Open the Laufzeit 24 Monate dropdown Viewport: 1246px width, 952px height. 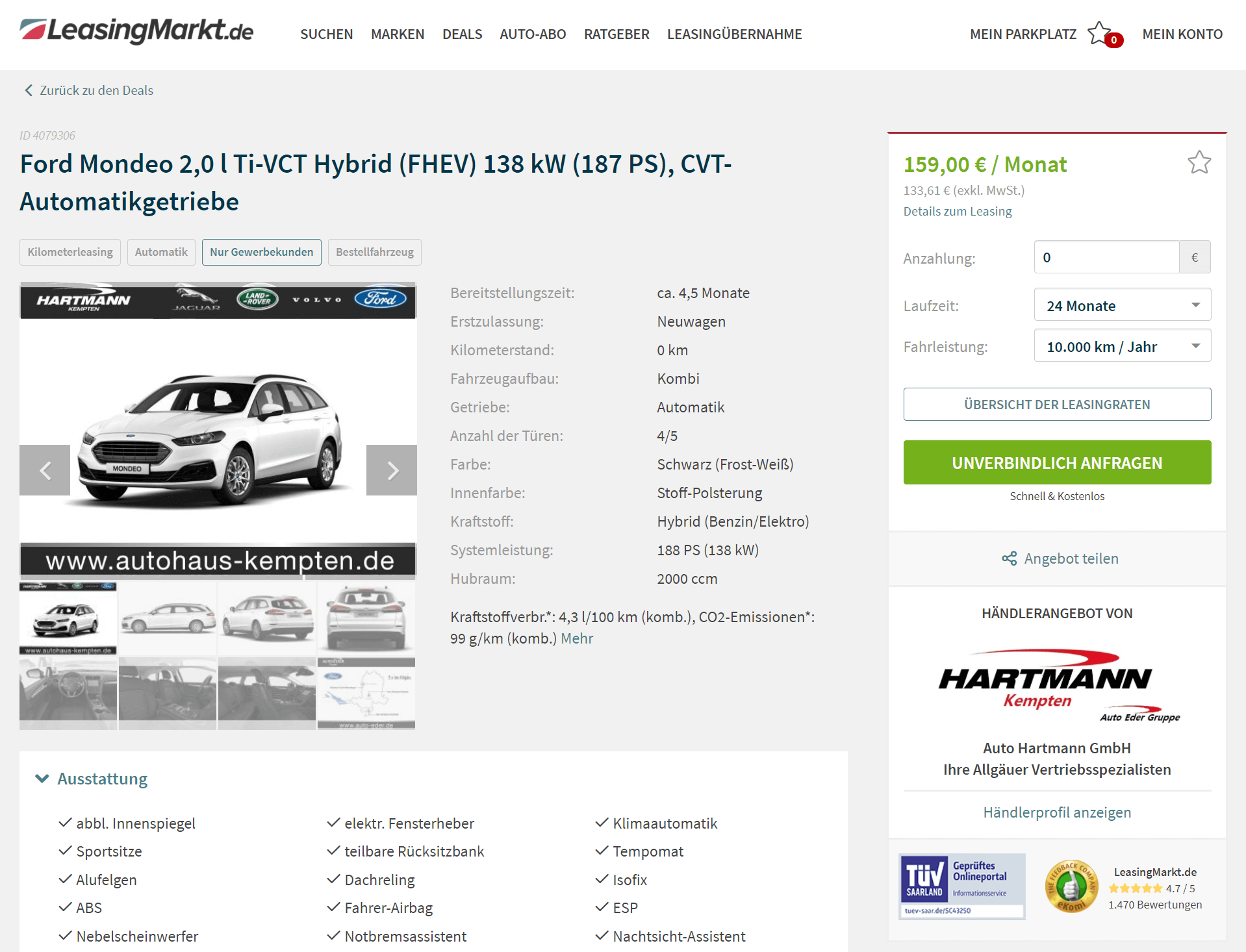[x=1123, y=305]
